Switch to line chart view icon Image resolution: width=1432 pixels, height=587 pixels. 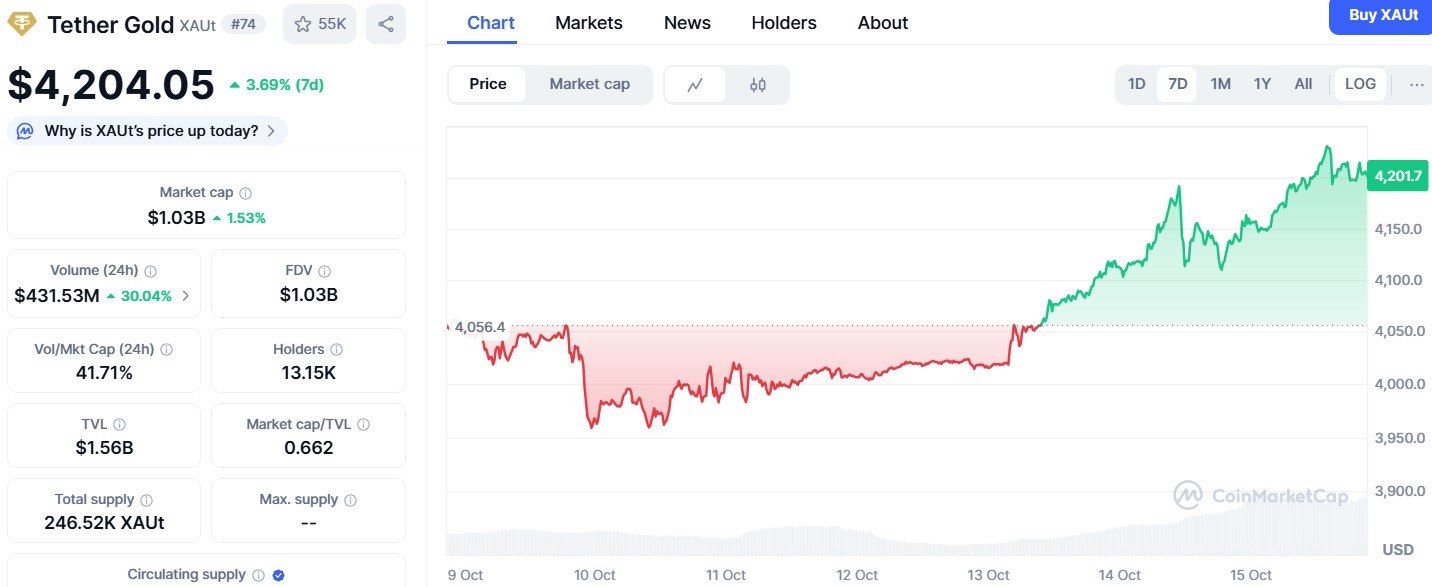coord(696,85)
